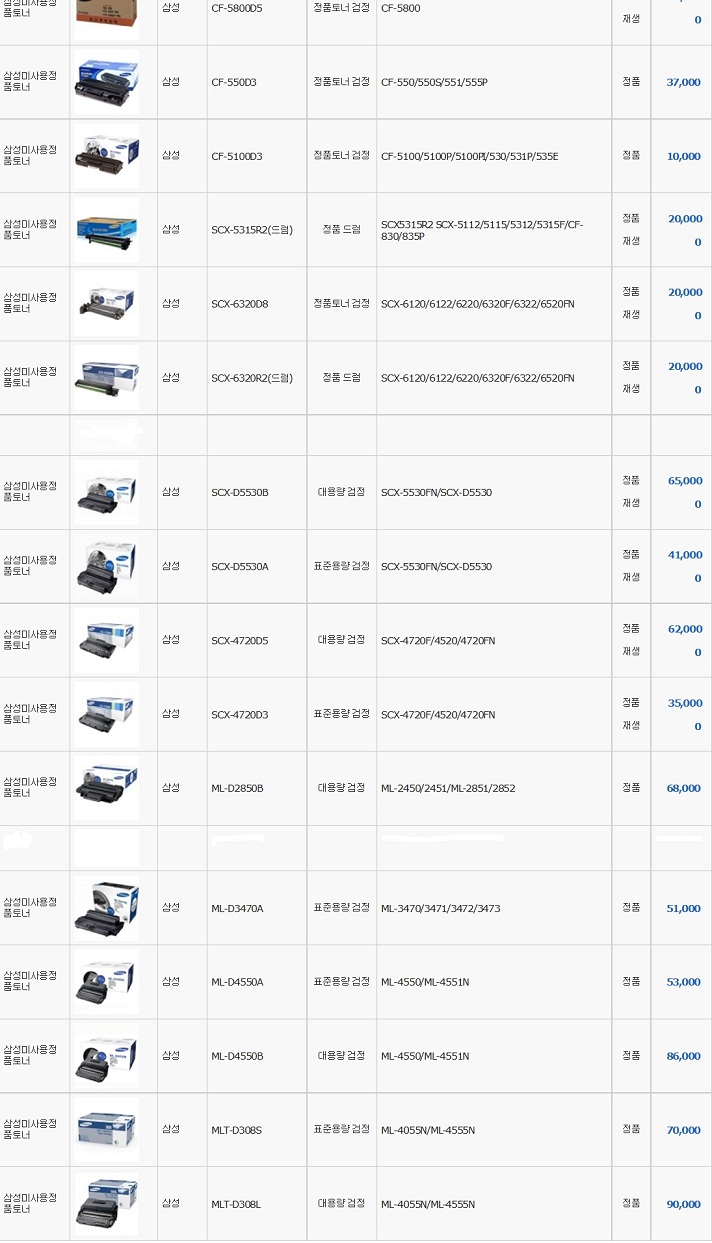Image resolution: width=712 pixels, height=1243 pixels.
Task: Click the 68,000 price for ML-D2850B
Action: coord(683,789)
